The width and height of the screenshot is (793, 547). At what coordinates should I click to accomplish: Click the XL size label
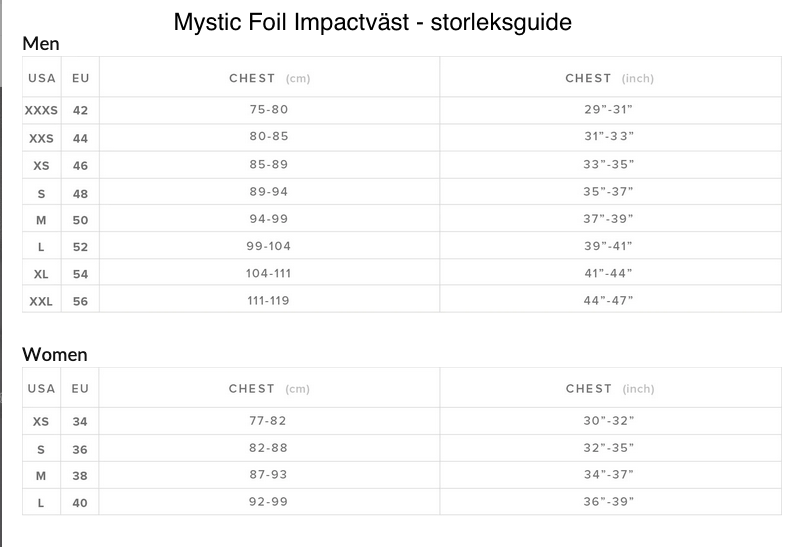click(x=41, y=273)
